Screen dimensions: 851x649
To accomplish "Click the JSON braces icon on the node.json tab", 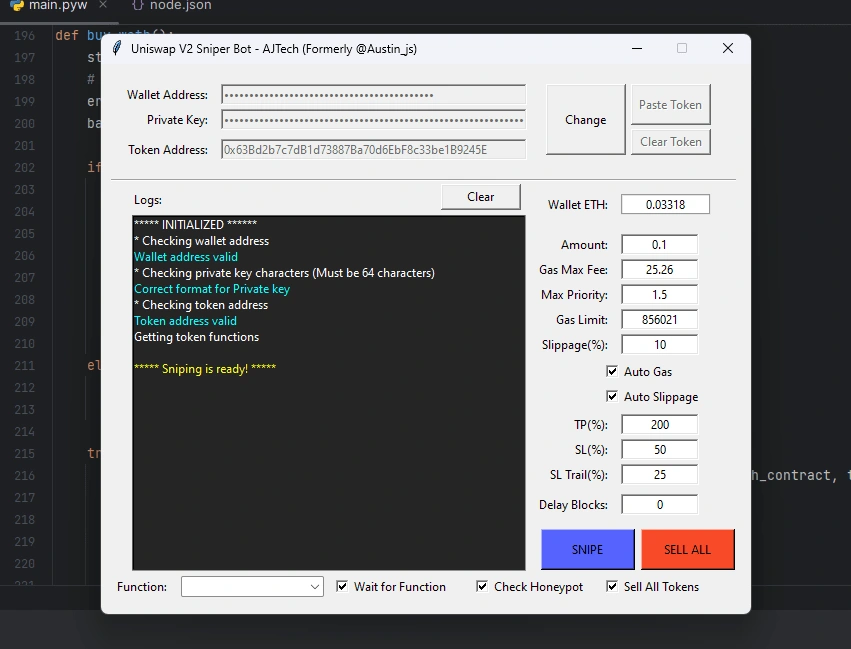I will tap(136, 5).
